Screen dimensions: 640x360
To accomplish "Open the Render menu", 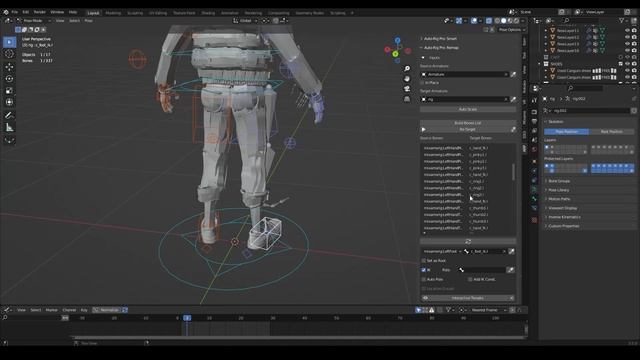I will [40, 12].
